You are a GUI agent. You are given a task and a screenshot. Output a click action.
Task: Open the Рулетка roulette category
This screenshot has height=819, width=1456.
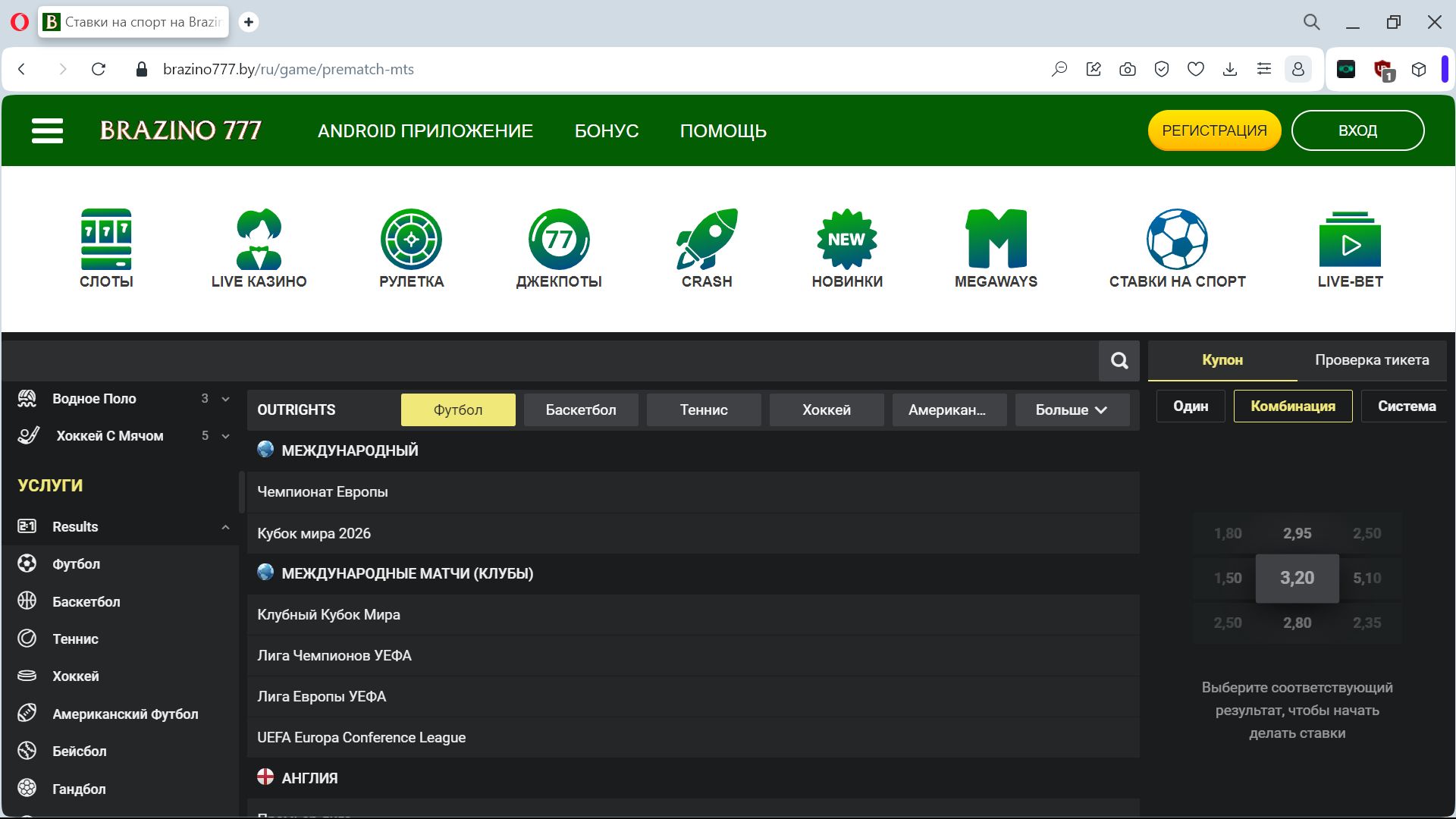click(x=411, y=249)
